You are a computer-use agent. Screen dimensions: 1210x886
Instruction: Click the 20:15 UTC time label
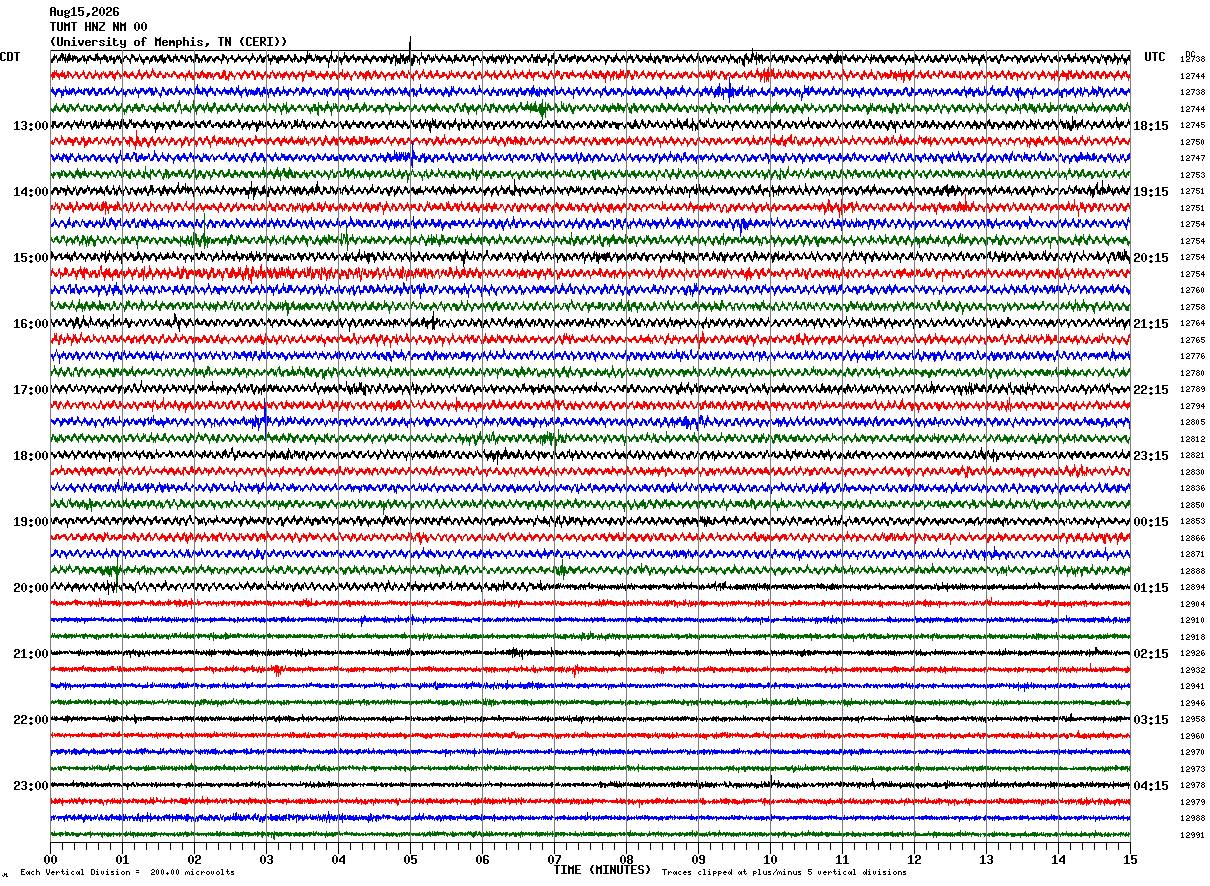[1151, 258]
